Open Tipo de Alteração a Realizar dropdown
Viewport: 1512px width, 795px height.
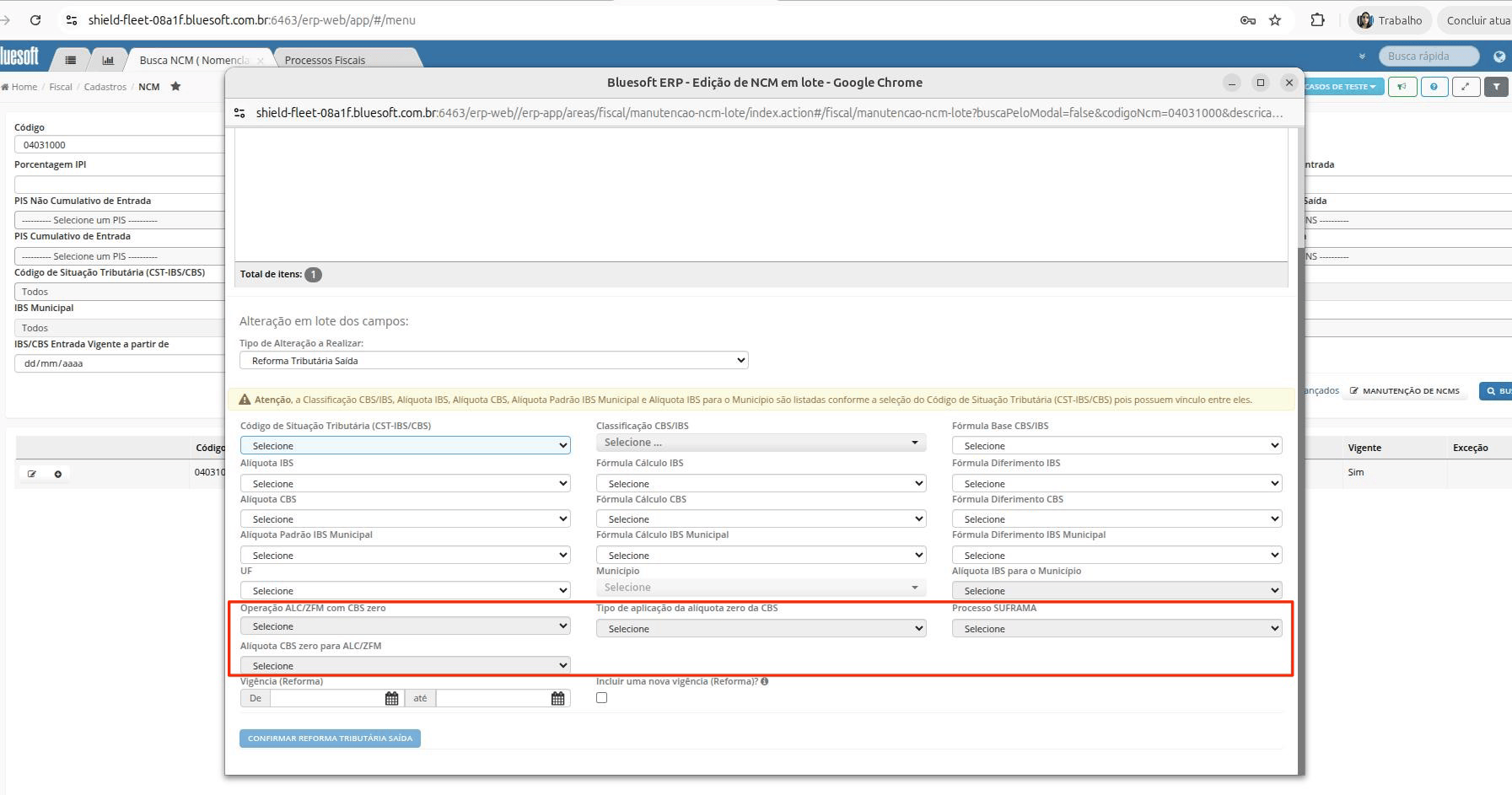point(493,360)
